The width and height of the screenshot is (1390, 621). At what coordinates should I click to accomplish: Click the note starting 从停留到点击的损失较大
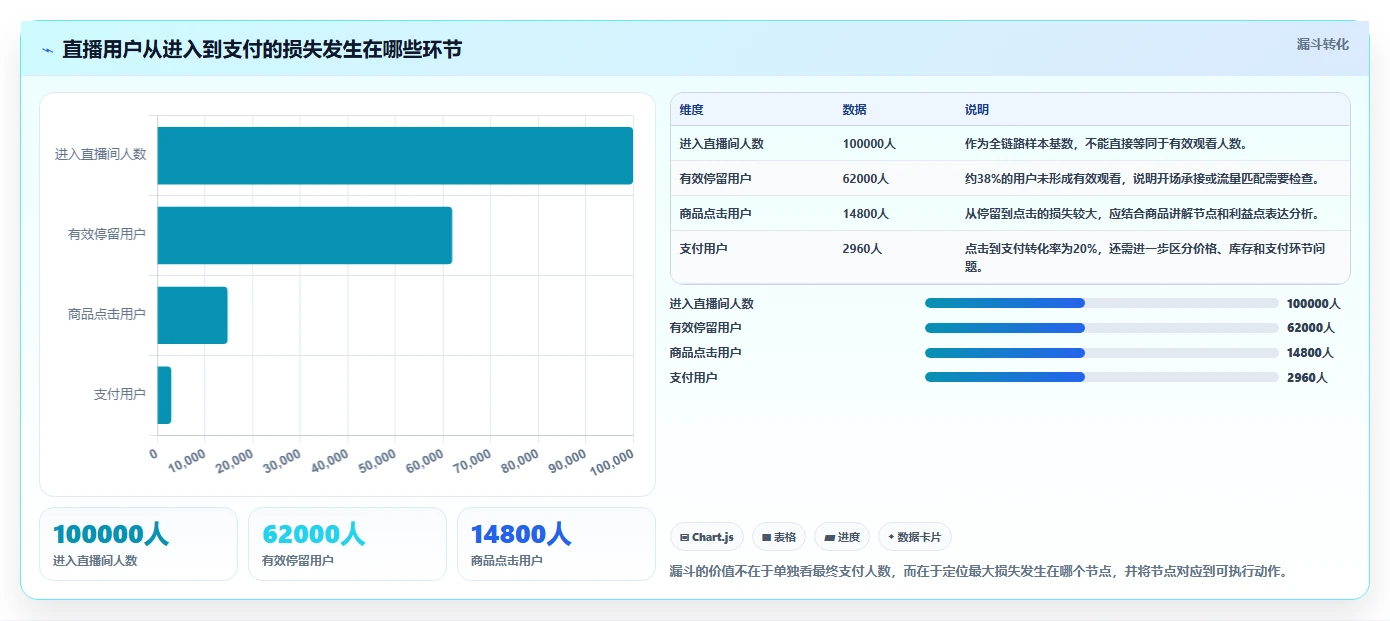coord(1142,214)
